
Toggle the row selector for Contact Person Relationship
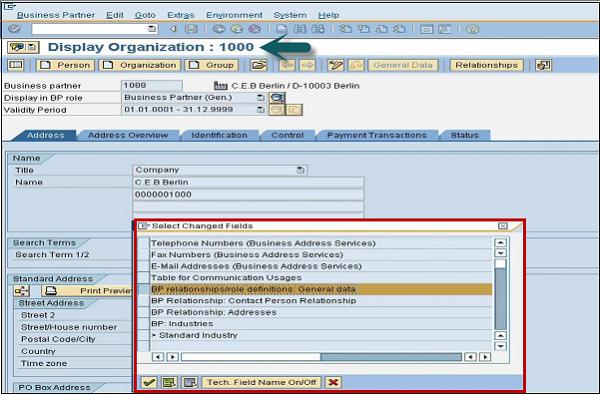pos(144,301)
